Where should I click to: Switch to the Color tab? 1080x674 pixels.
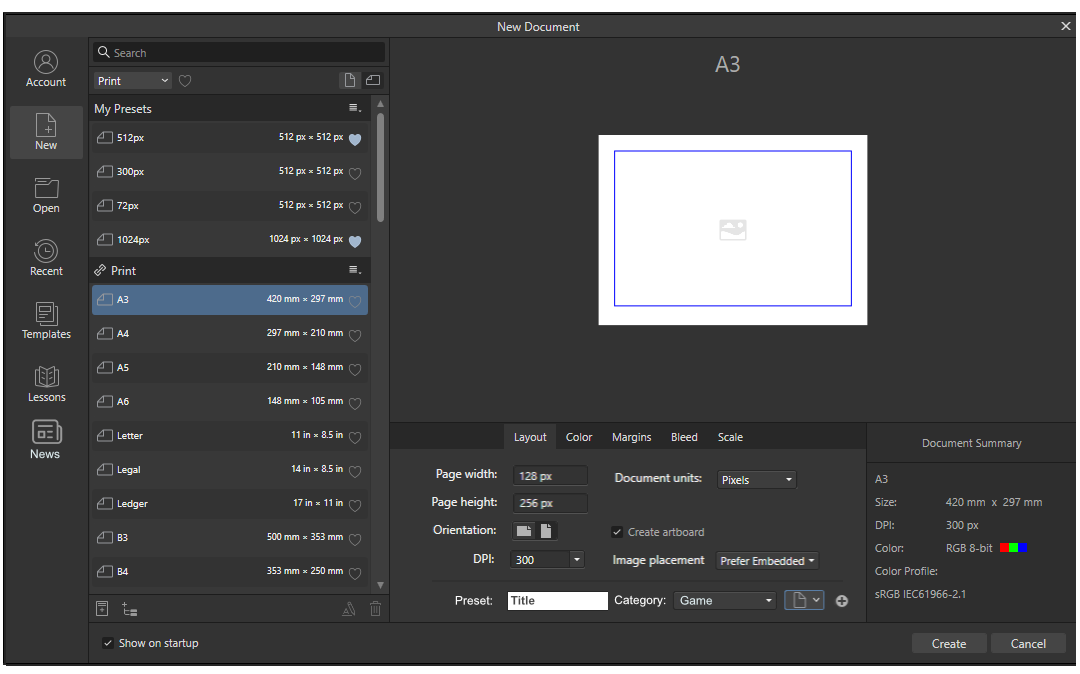click(579, 437)
